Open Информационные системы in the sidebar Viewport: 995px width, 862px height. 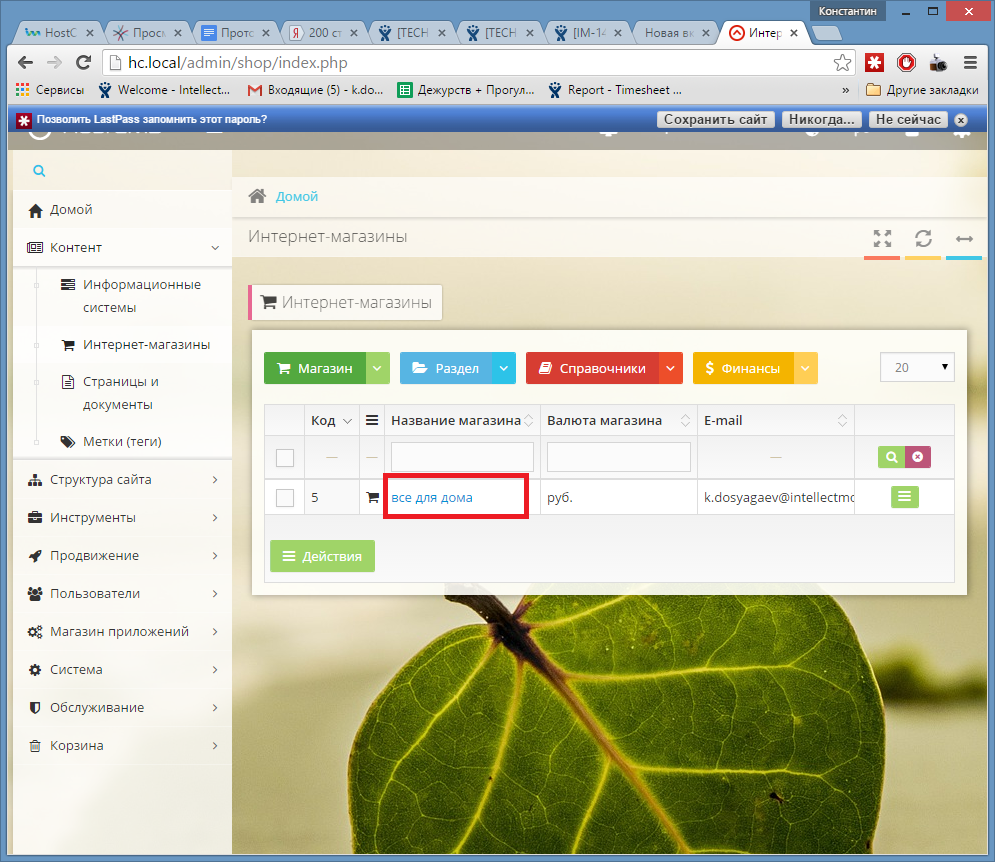[142, 296]
